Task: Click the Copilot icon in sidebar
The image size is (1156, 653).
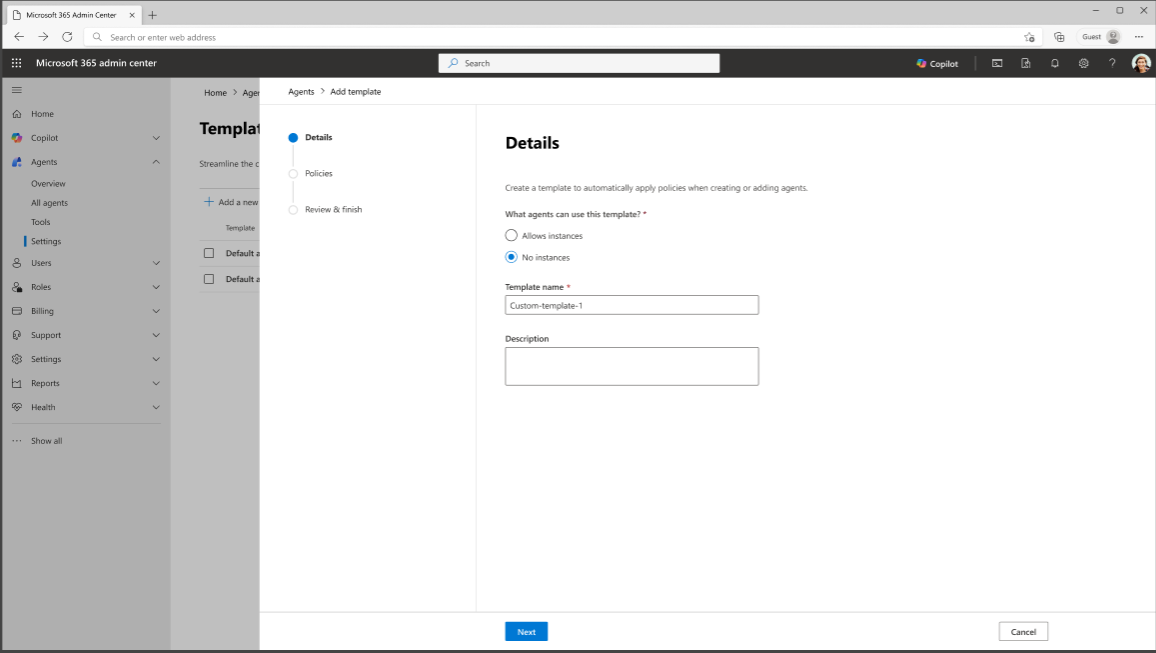Action: point(17,138)
